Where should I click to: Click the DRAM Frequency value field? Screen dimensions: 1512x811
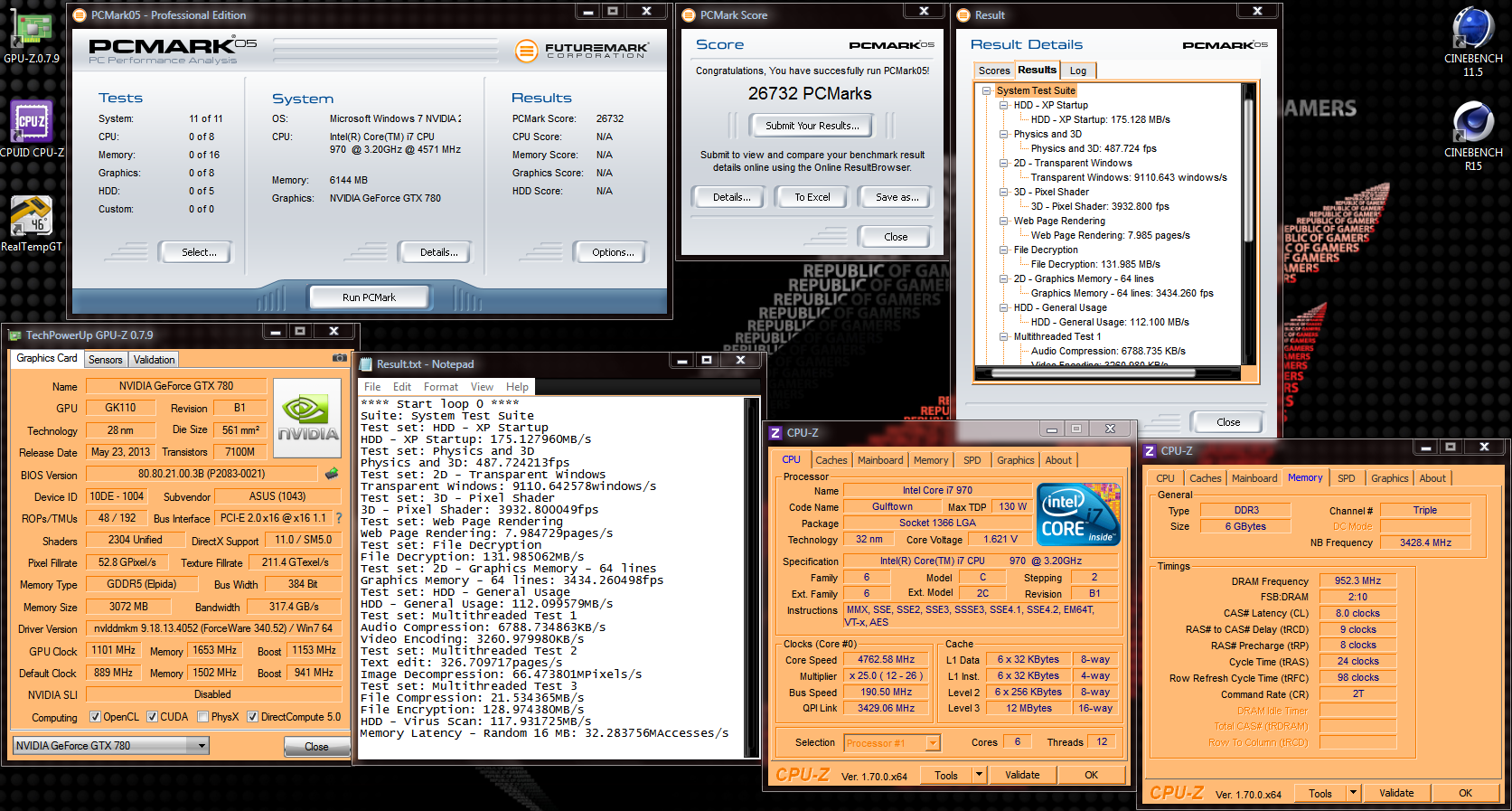1357,581
